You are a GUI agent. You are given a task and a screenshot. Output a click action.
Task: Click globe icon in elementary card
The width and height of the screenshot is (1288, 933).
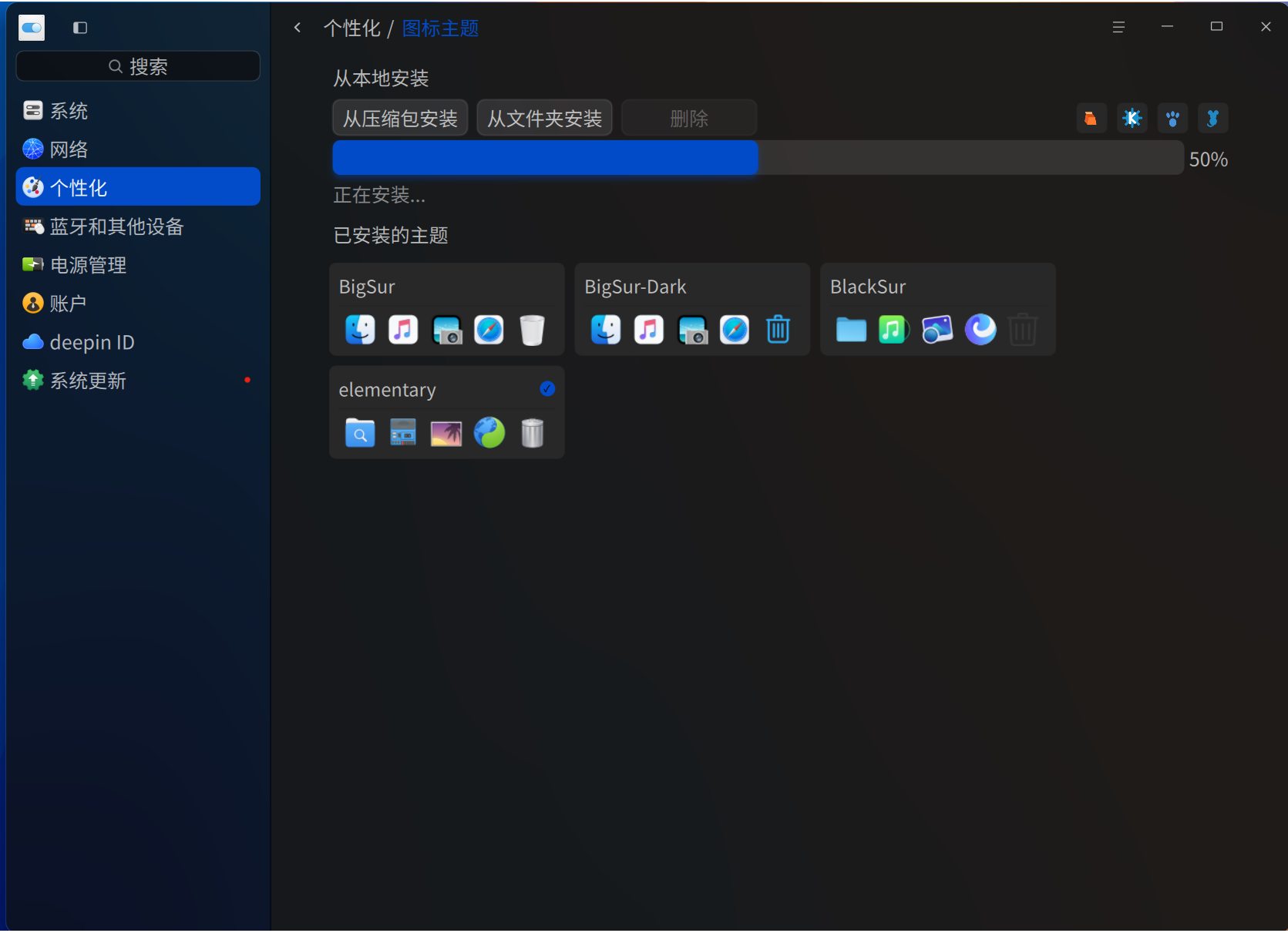pyautogui.click(x=489, y=433)
